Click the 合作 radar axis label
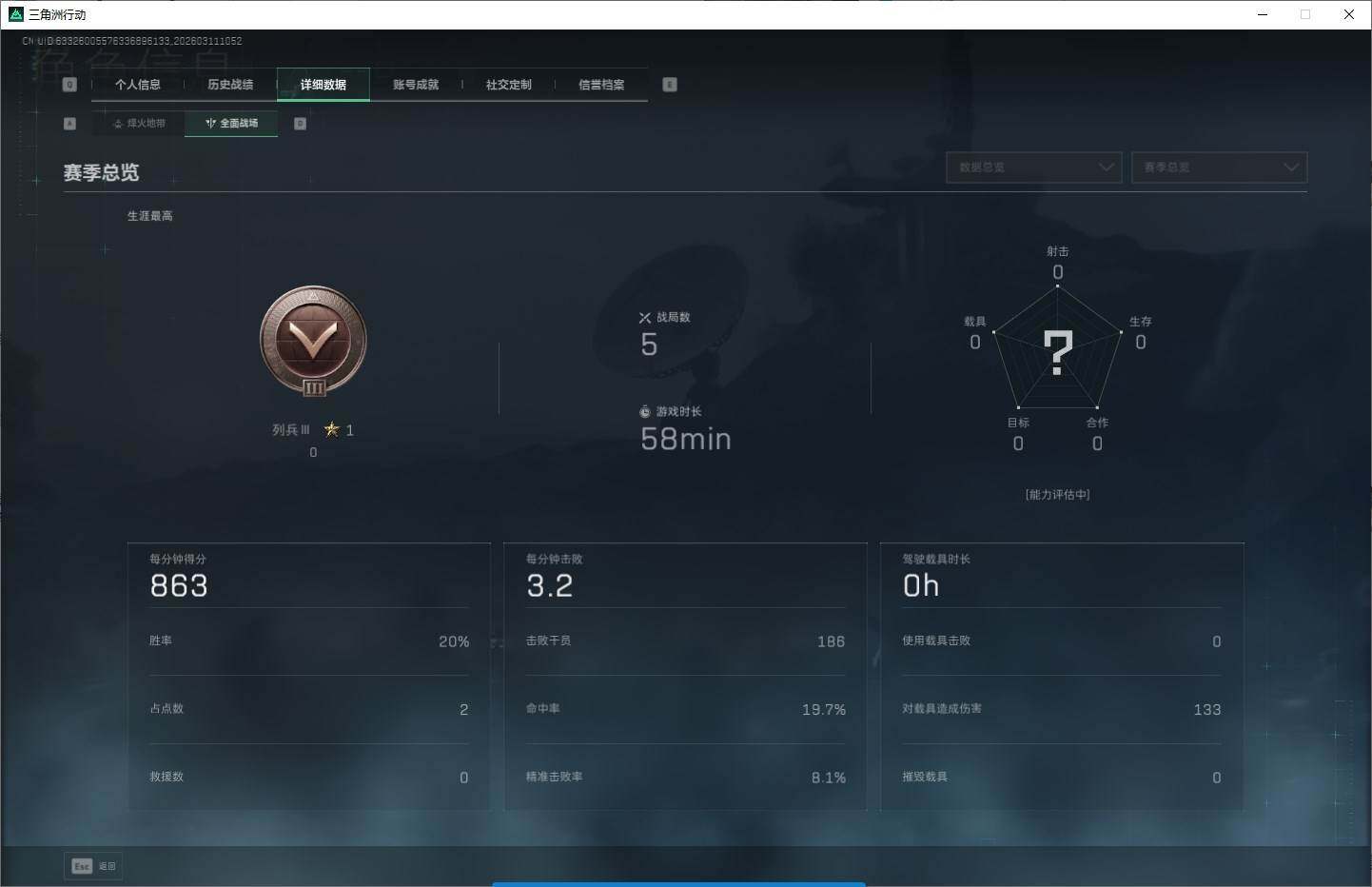The height and width of the screenshot is (887, 1372). pos(1097,423)
